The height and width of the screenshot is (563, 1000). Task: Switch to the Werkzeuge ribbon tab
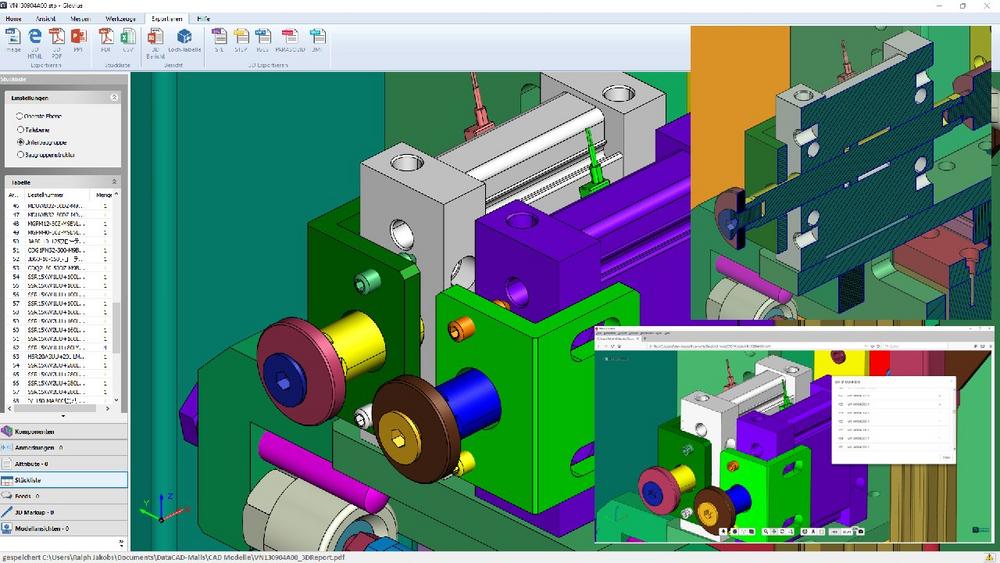(120, 19)
